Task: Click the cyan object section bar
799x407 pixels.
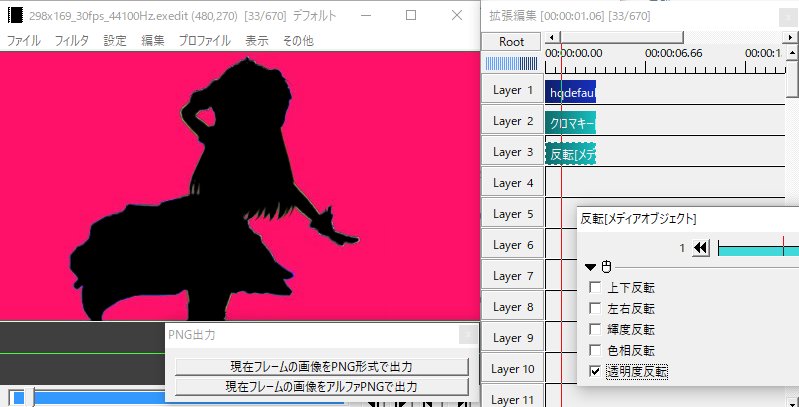Action: coord(758,250)
